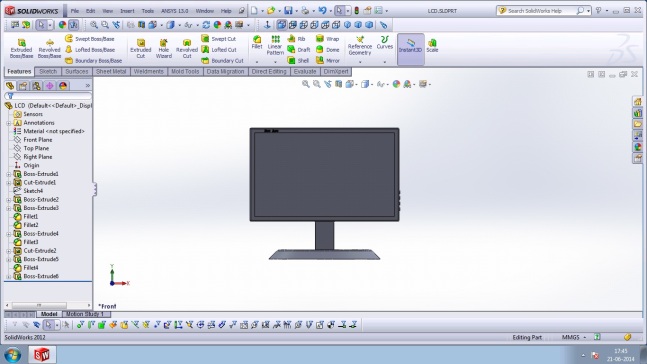Image resolution: width=647 pixels, height=364 pixels.
Task: Click the Wrap tool
Action: 328,39
